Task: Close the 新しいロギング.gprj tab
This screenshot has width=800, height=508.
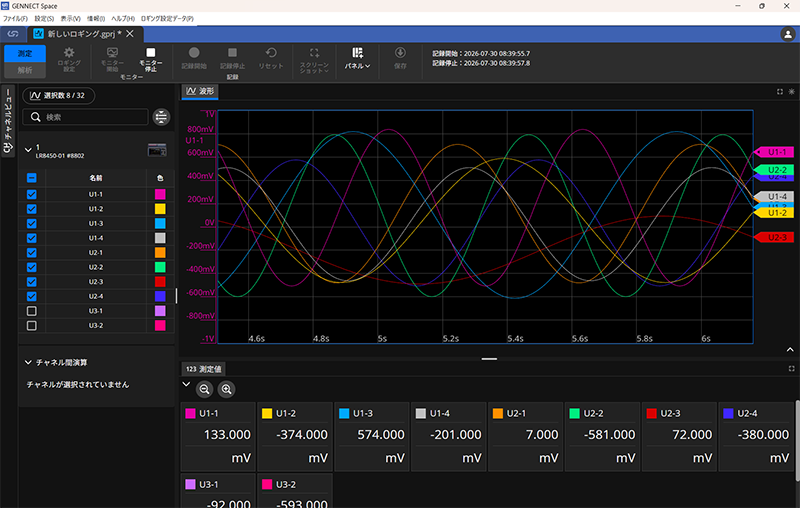Action: tap(130, 34)
